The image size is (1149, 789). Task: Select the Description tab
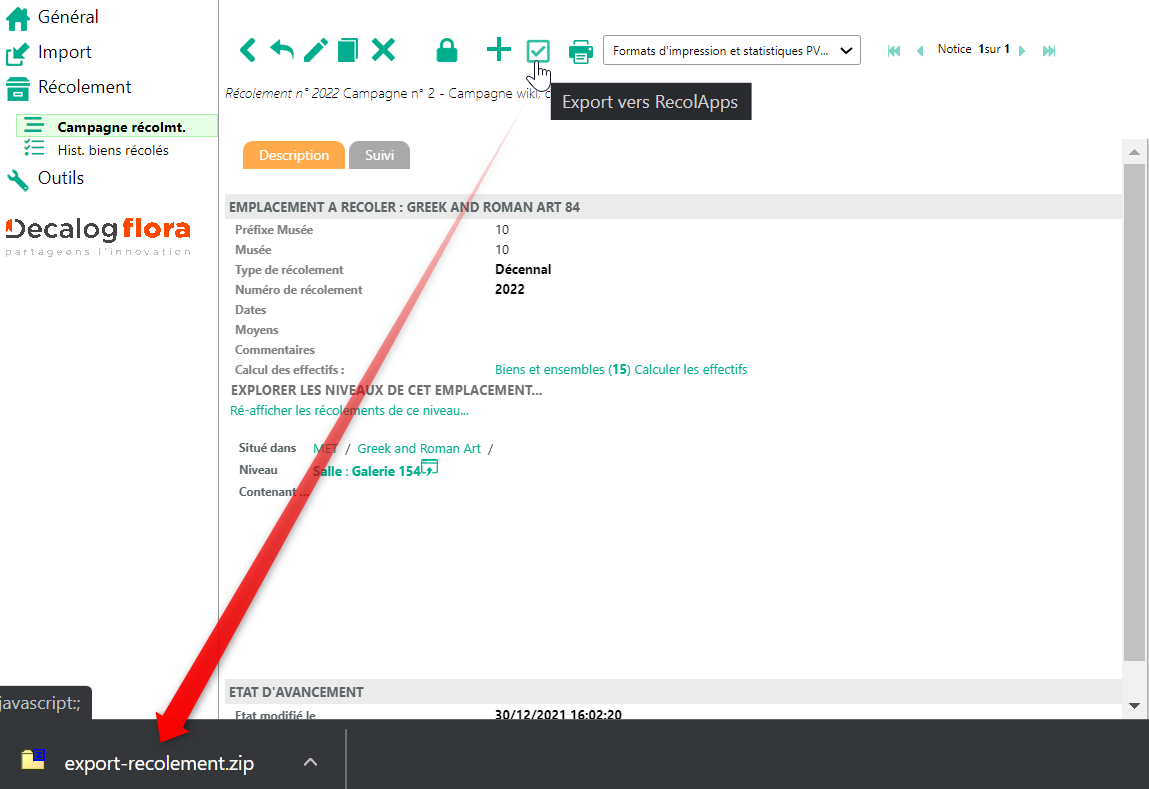tap(294, 155)
